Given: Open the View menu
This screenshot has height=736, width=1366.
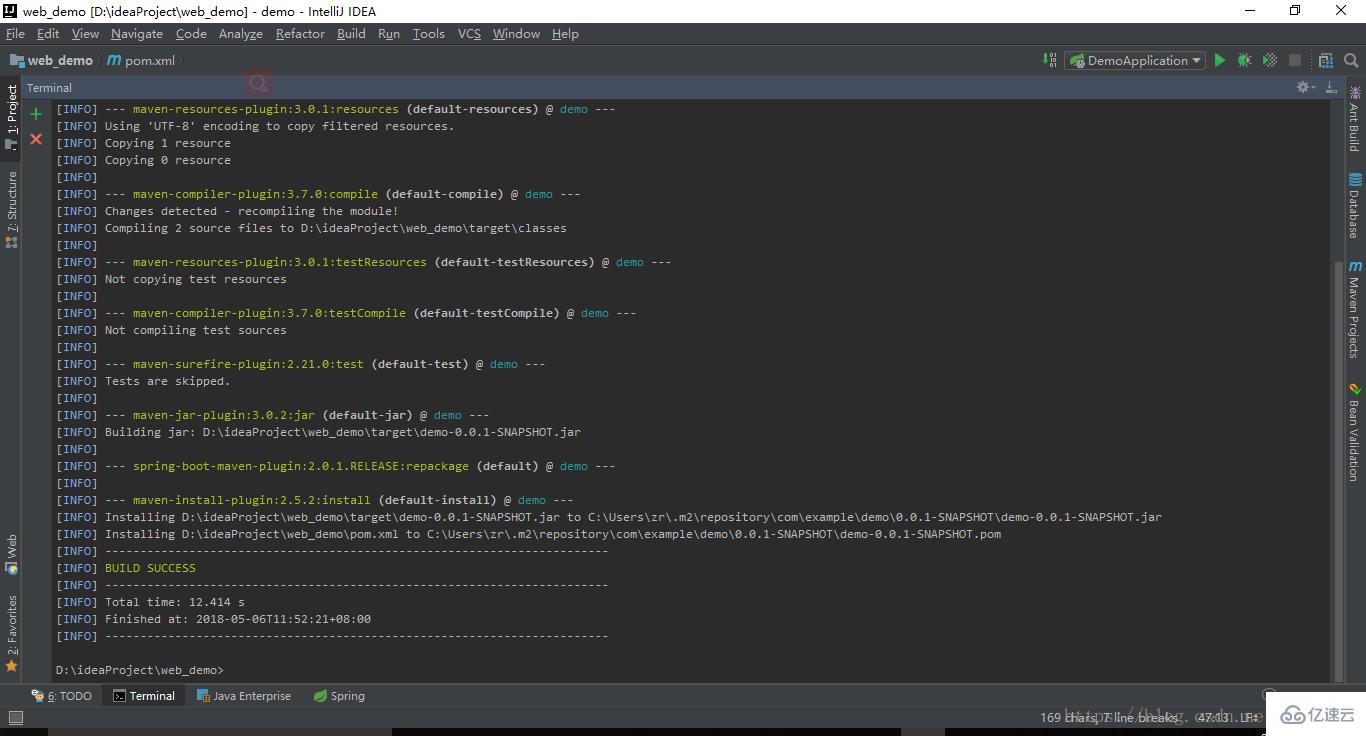Looking at the screenshot, I should [x=85, y=33].
